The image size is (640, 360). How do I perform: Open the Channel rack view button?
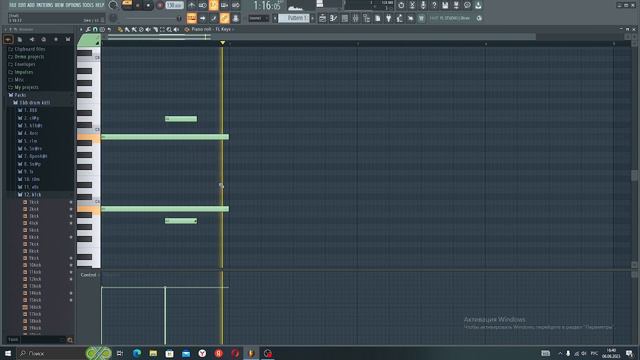point(344,18)
